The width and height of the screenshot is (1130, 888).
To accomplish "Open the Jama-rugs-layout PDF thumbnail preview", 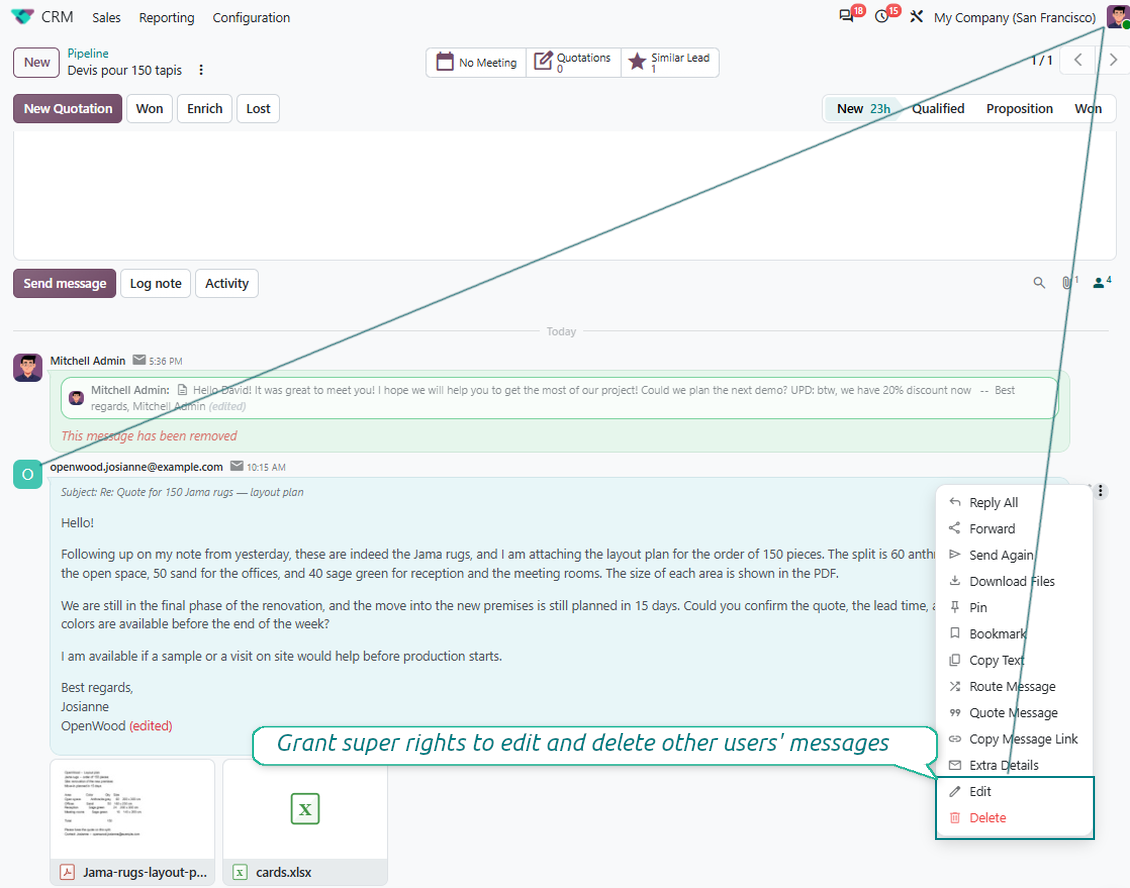I will [x=133, y=808].
